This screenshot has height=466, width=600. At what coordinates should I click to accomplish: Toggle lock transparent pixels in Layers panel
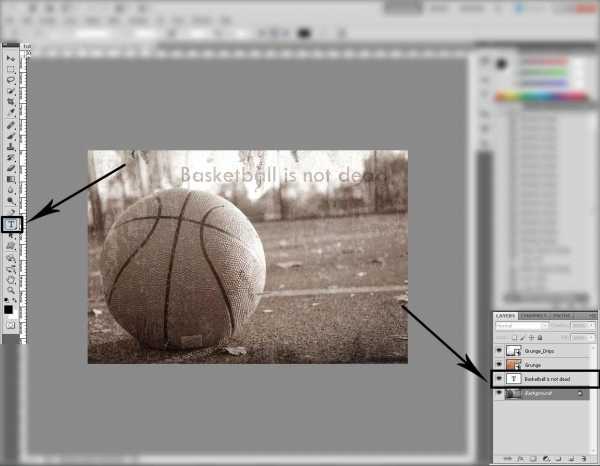(514, 338)
